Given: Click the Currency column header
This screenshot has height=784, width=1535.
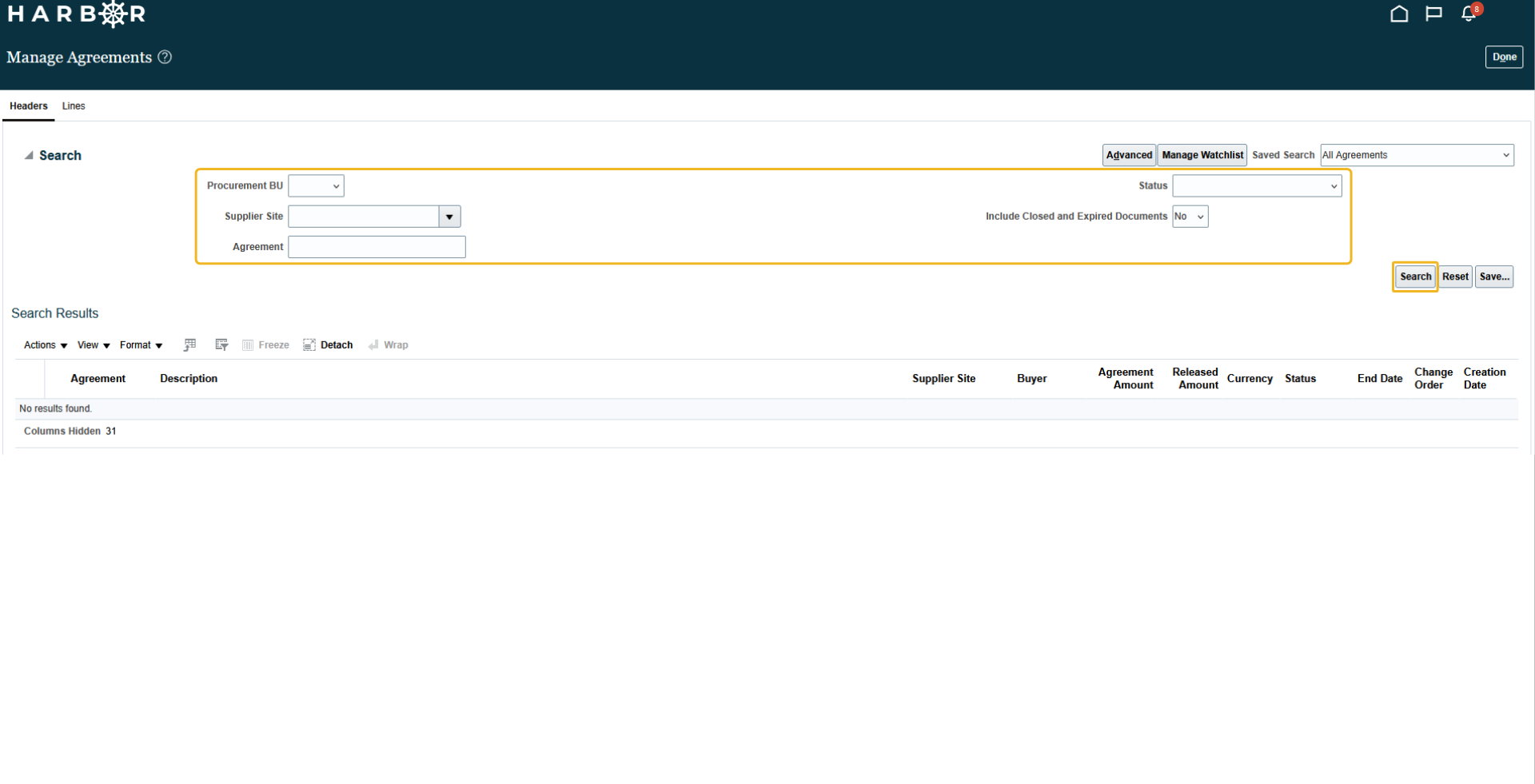Looking at the screenshot, I should (x=1250, y=379).
